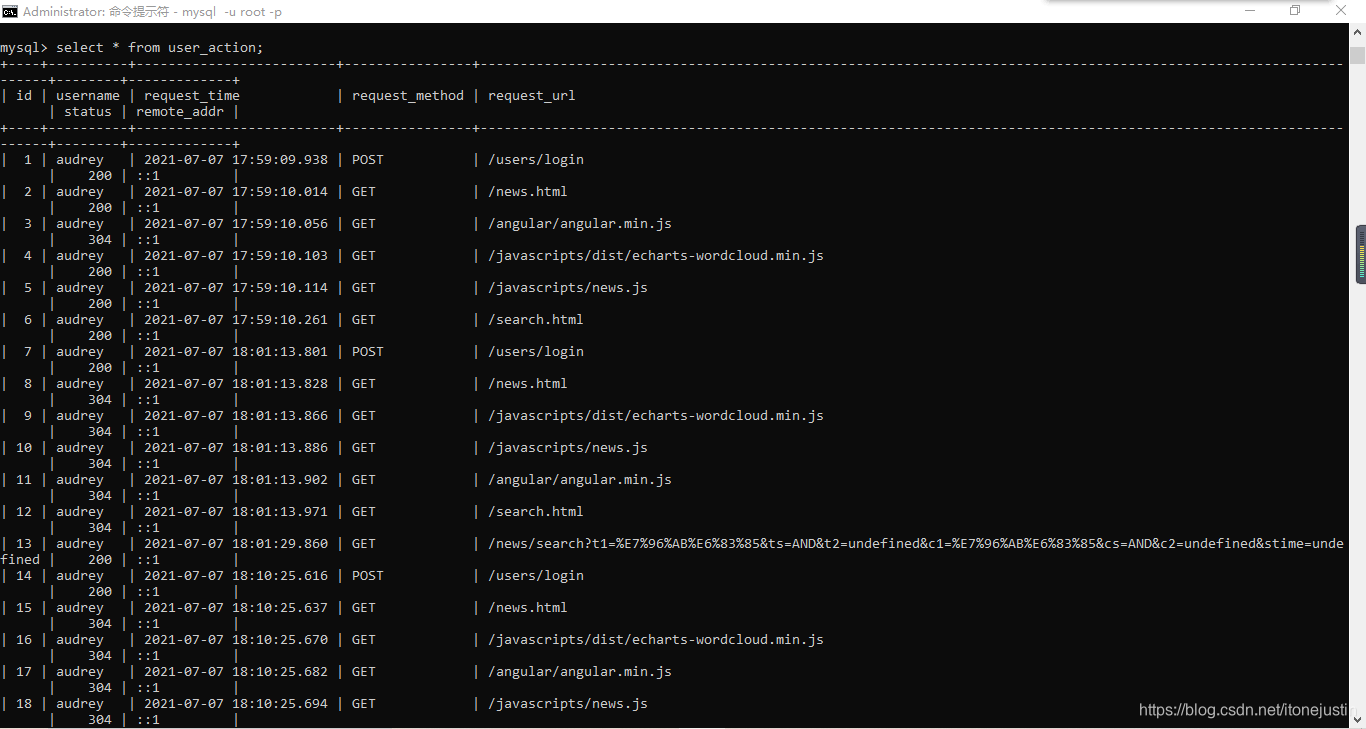Click the Command Prompt icon in title bar
This screenshot has height=729, width=1366.
pos(10,11)
